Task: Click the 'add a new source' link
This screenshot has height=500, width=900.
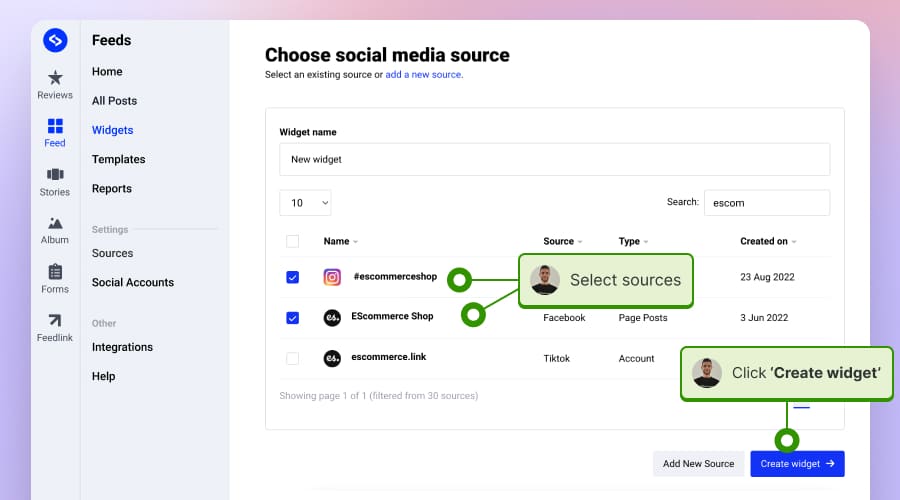Action: [x=423, y=75]
